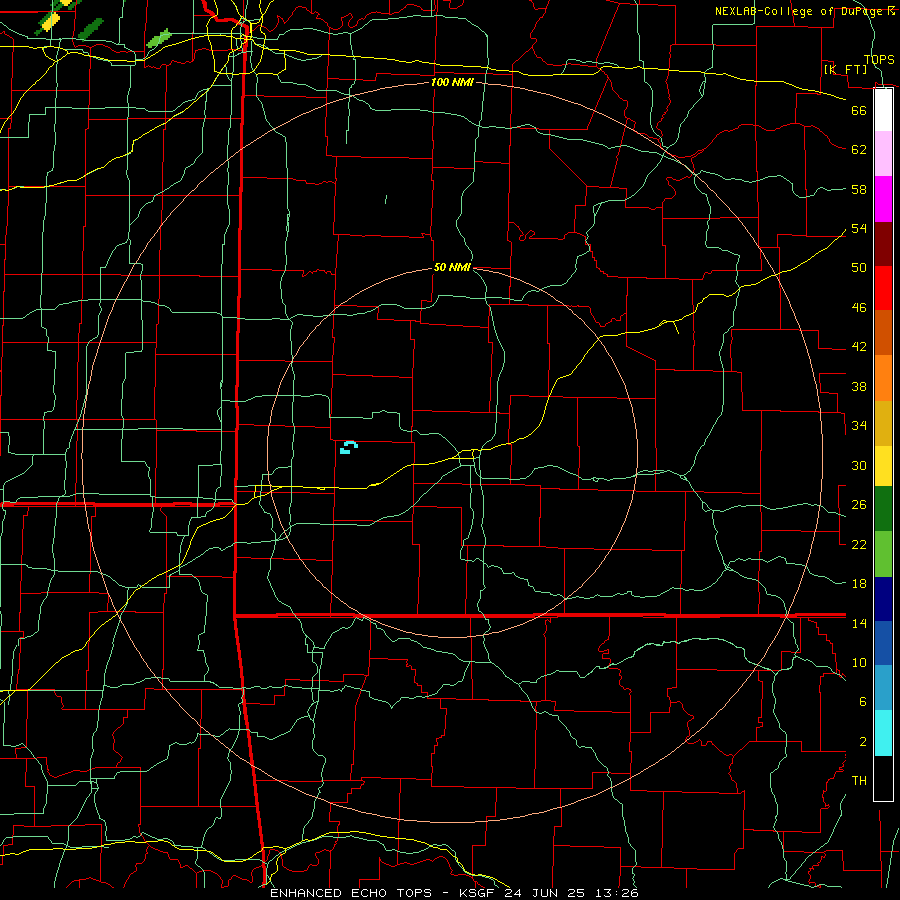Click the black TH threshold swatch
Viewport: 900px width, 900px height.
[x=883, y=778]
